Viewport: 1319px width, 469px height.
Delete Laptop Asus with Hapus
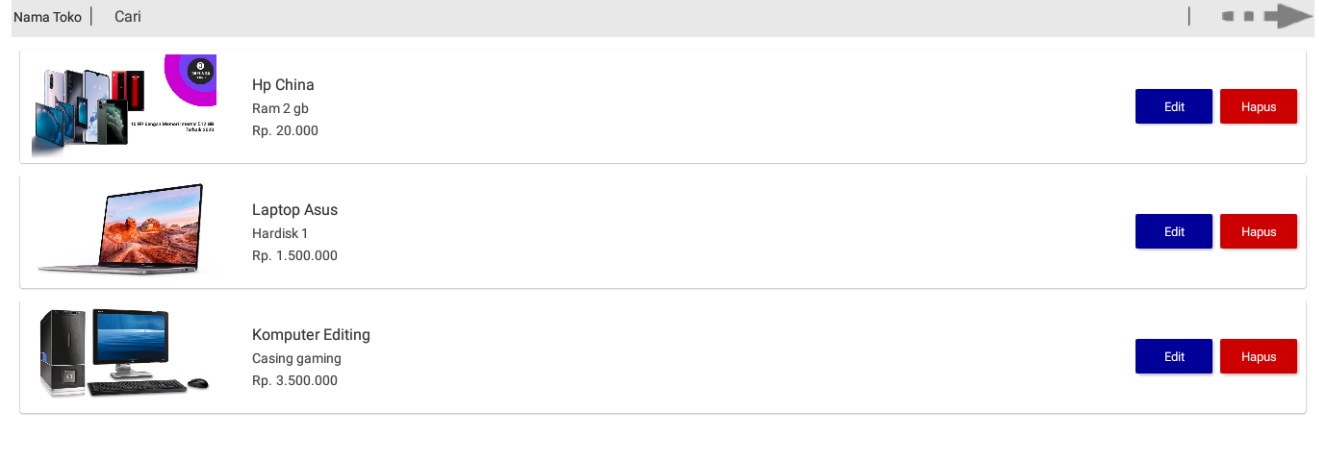[x=1258, y=232]
